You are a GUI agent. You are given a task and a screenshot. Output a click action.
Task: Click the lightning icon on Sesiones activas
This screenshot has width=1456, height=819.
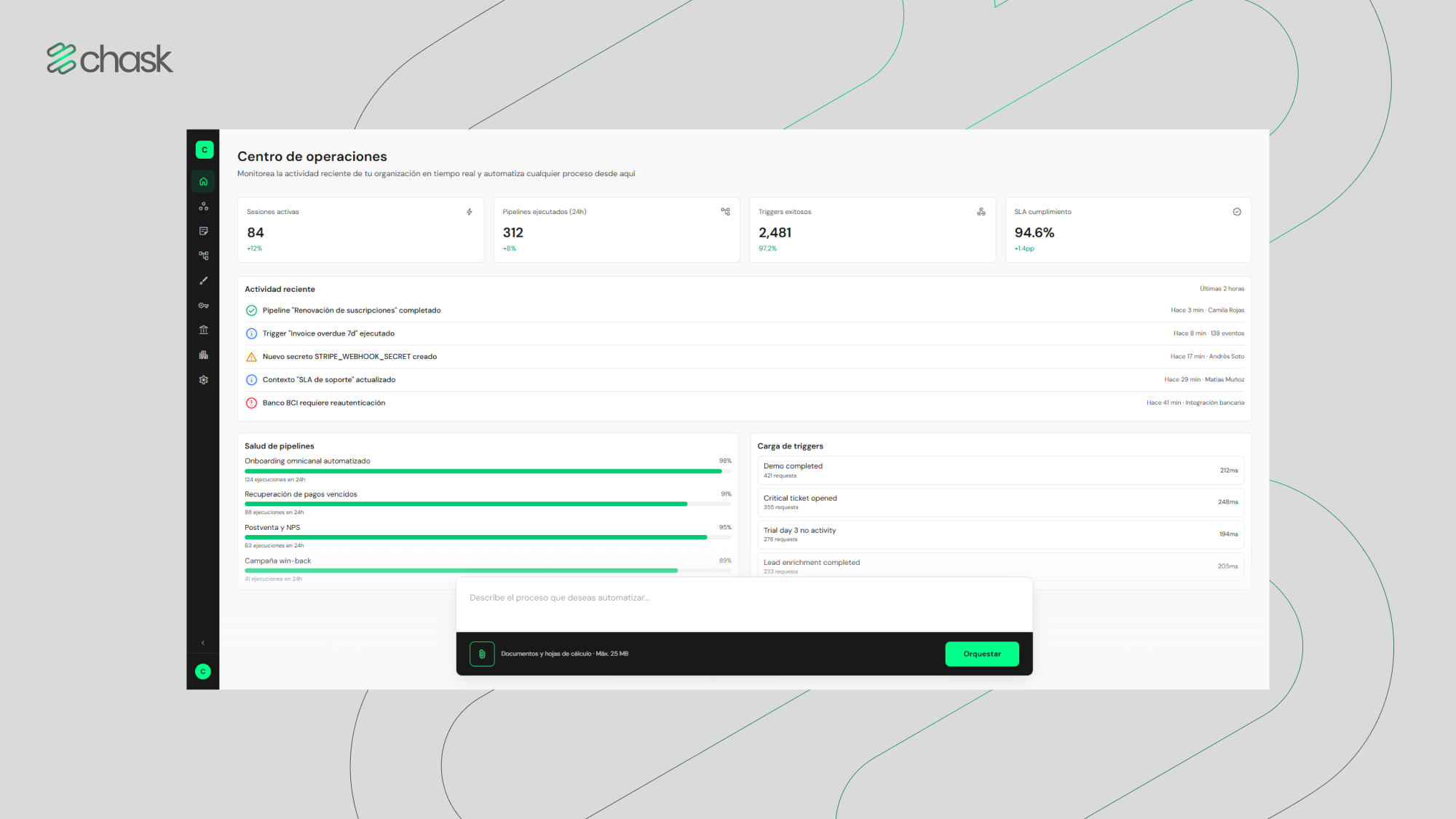pyautogui.click(x=470, y=212)
